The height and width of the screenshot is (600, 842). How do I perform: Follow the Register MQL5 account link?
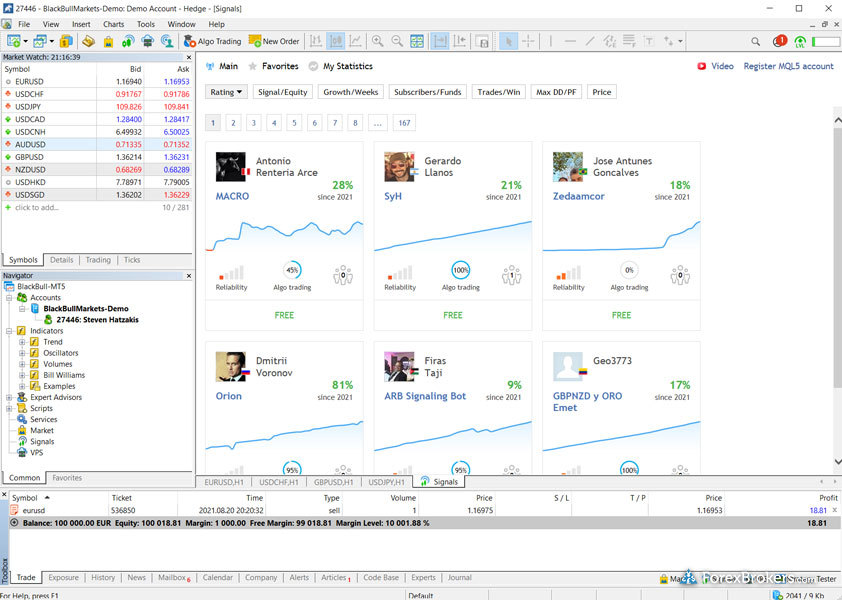click(788, 66)
